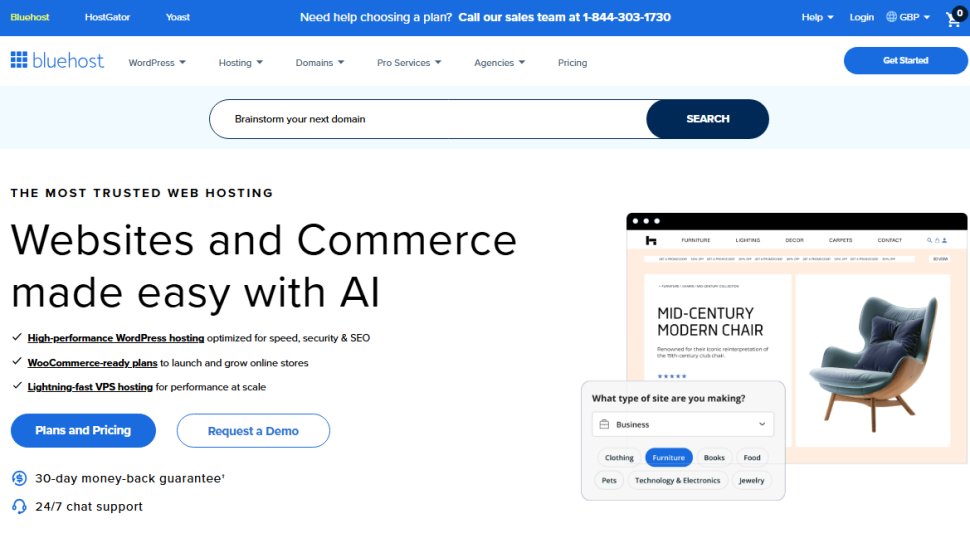
Task: Click the SEARCH button
Action: click(x=708, y=119)
